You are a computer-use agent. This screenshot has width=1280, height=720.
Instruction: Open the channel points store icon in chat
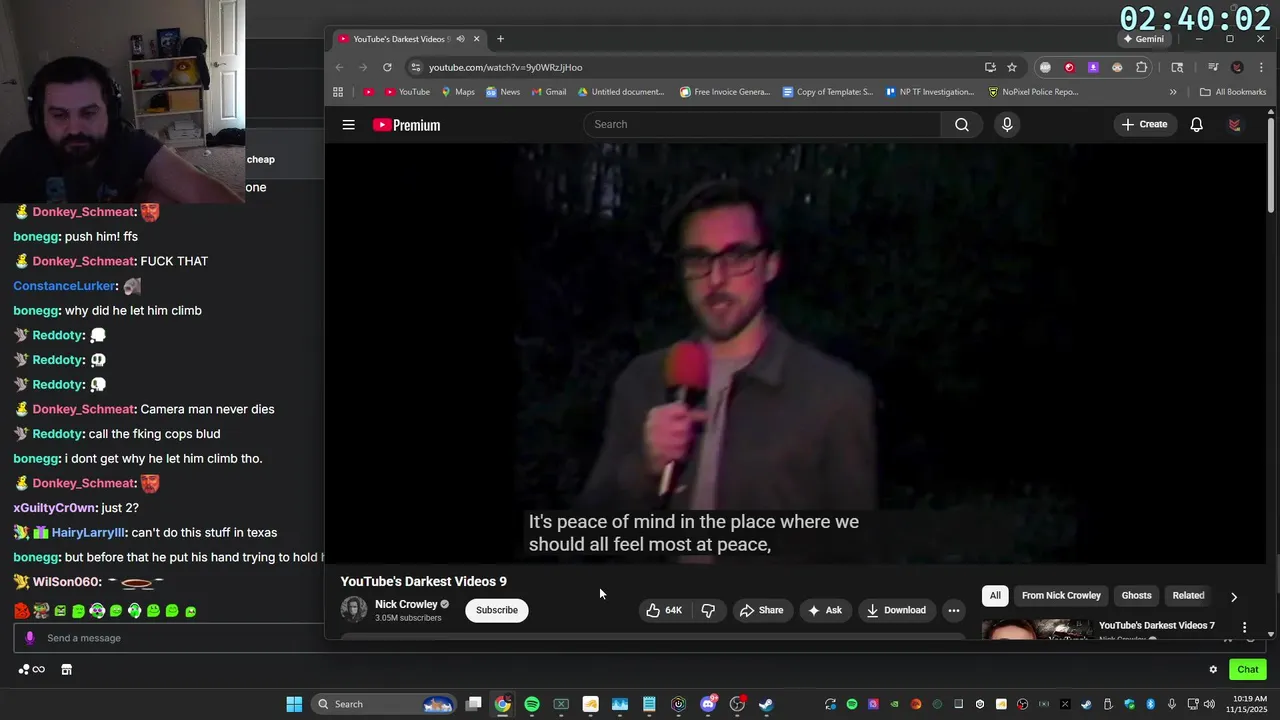click(x=66, y=670)
